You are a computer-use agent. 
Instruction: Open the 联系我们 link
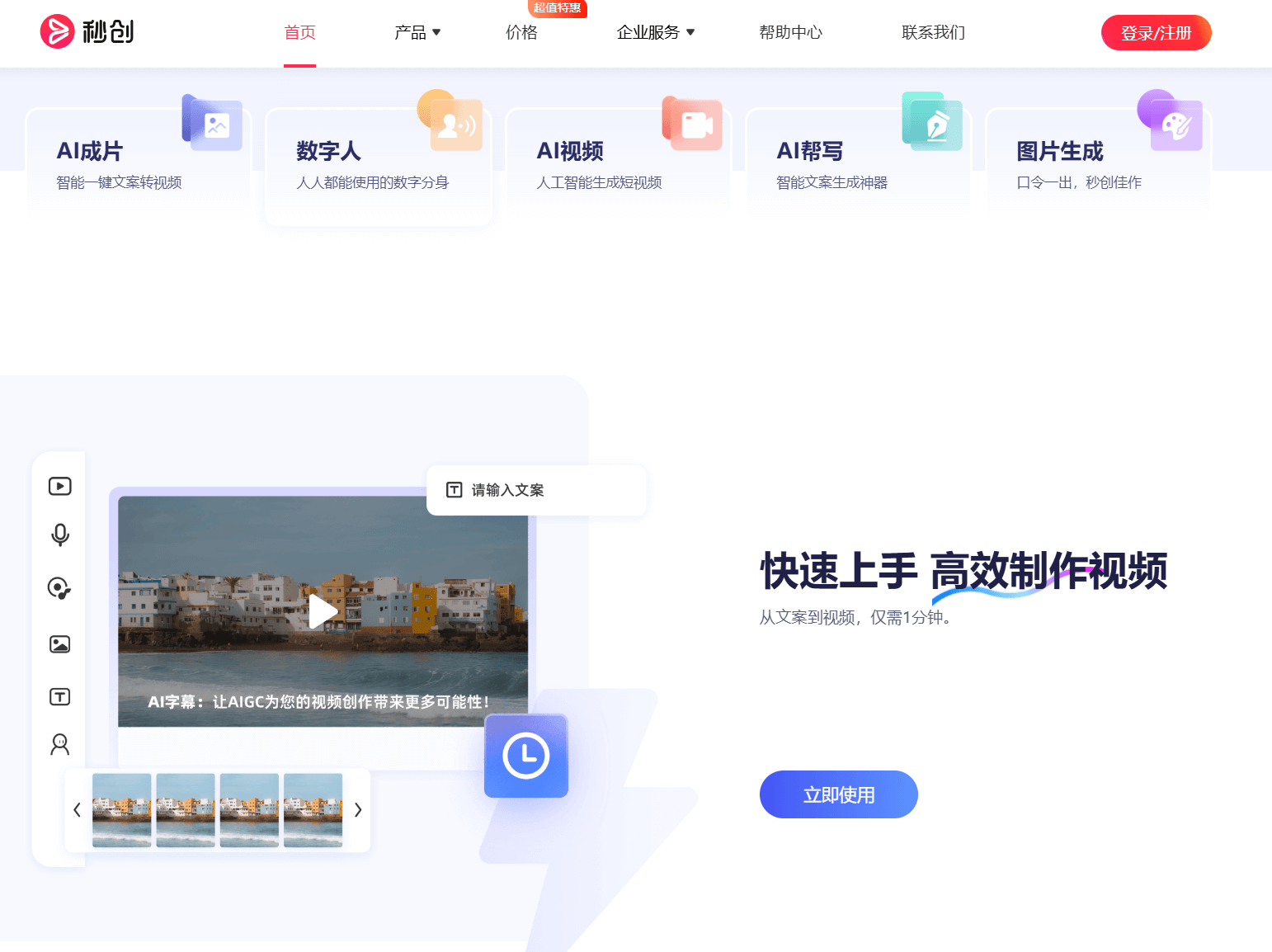pos(933,32)
